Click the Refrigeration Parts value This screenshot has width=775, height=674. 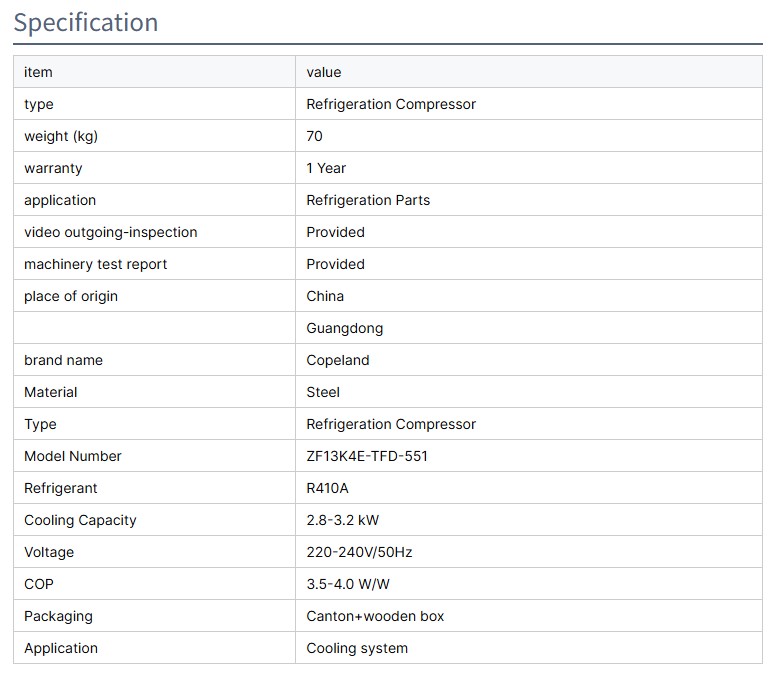point(368,200)
